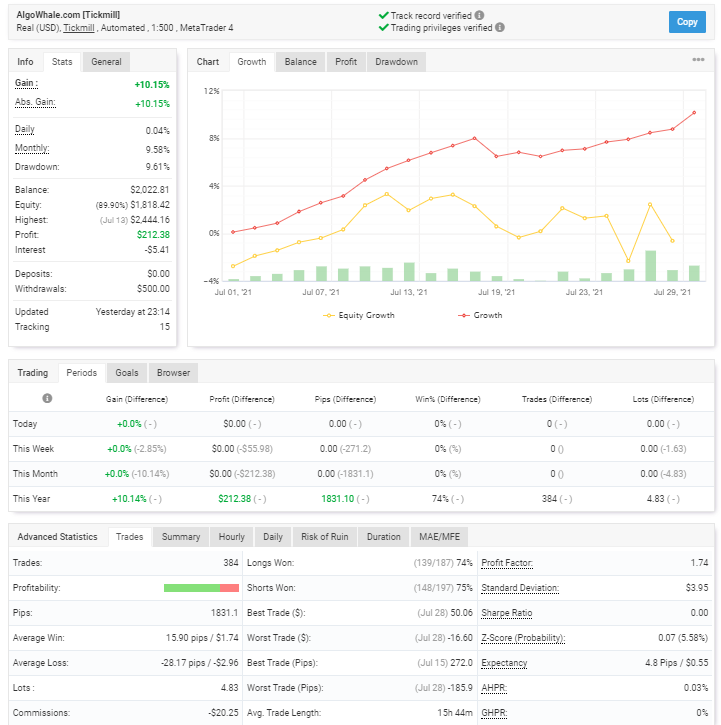Select the Chart tab
Viewport: 721px width, 725px height.
(208, 62)
